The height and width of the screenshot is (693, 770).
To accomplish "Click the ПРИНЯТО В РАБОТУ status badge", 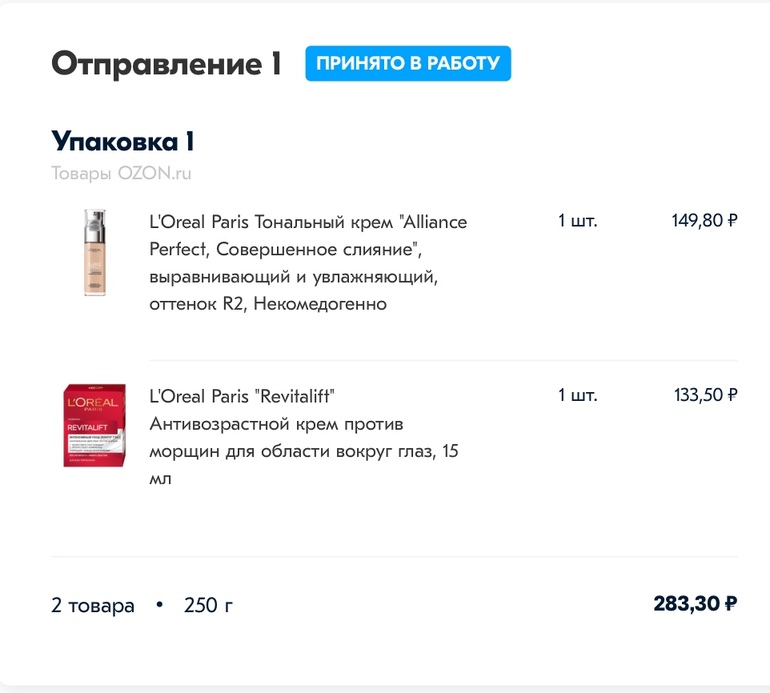I will [x=408, y=63].
